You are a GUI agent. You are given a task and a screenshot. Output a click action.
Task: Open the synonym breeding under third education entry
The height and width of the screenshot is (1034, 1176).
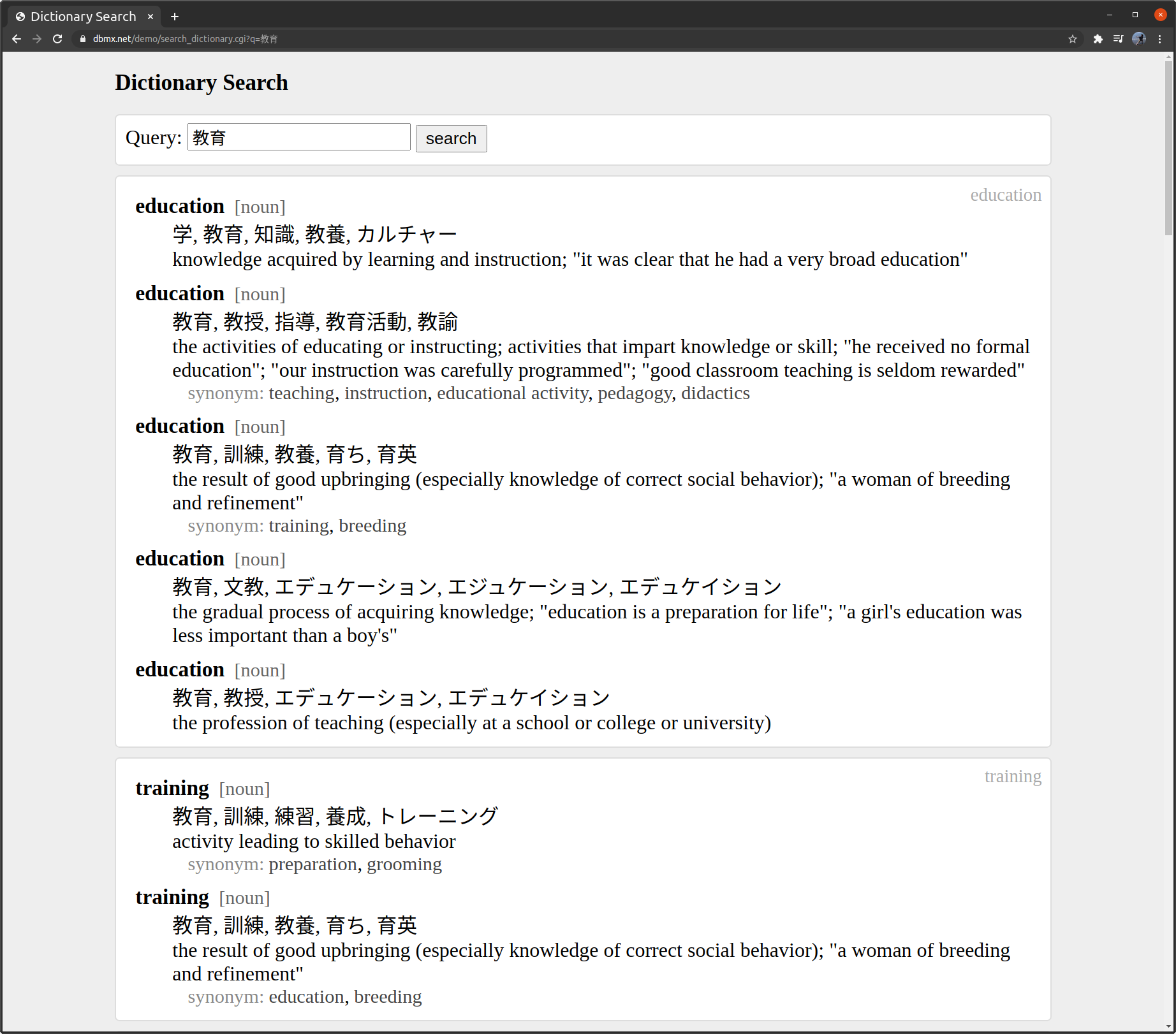point(372,526)
